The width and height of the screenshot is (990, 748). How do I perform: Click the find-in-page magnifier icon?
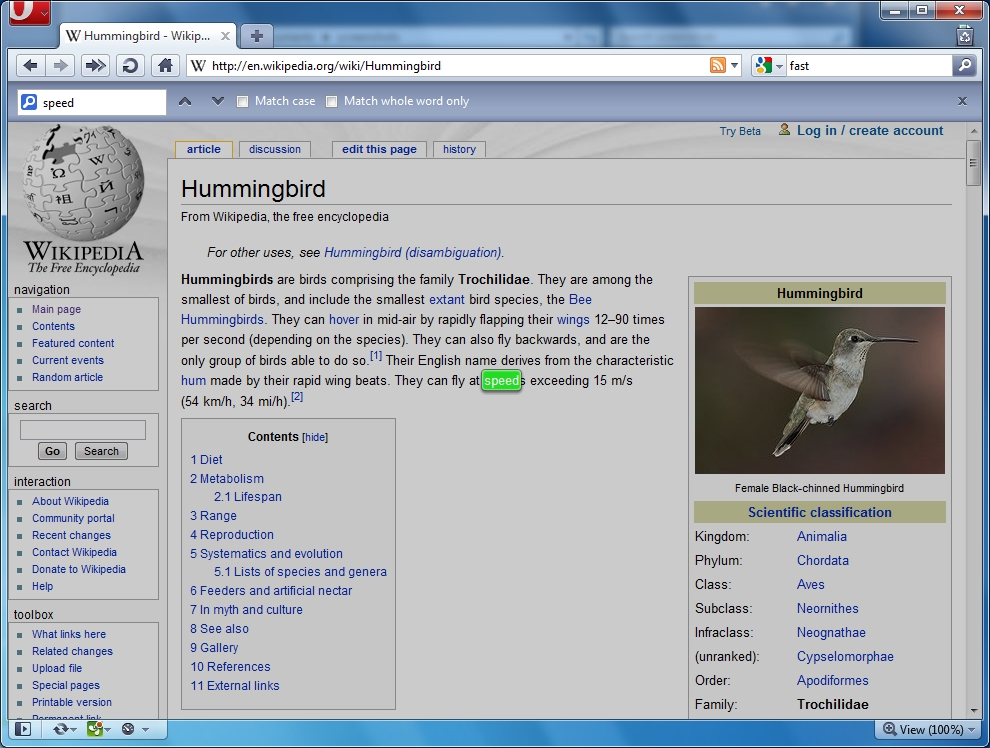[x=29, y=102]
